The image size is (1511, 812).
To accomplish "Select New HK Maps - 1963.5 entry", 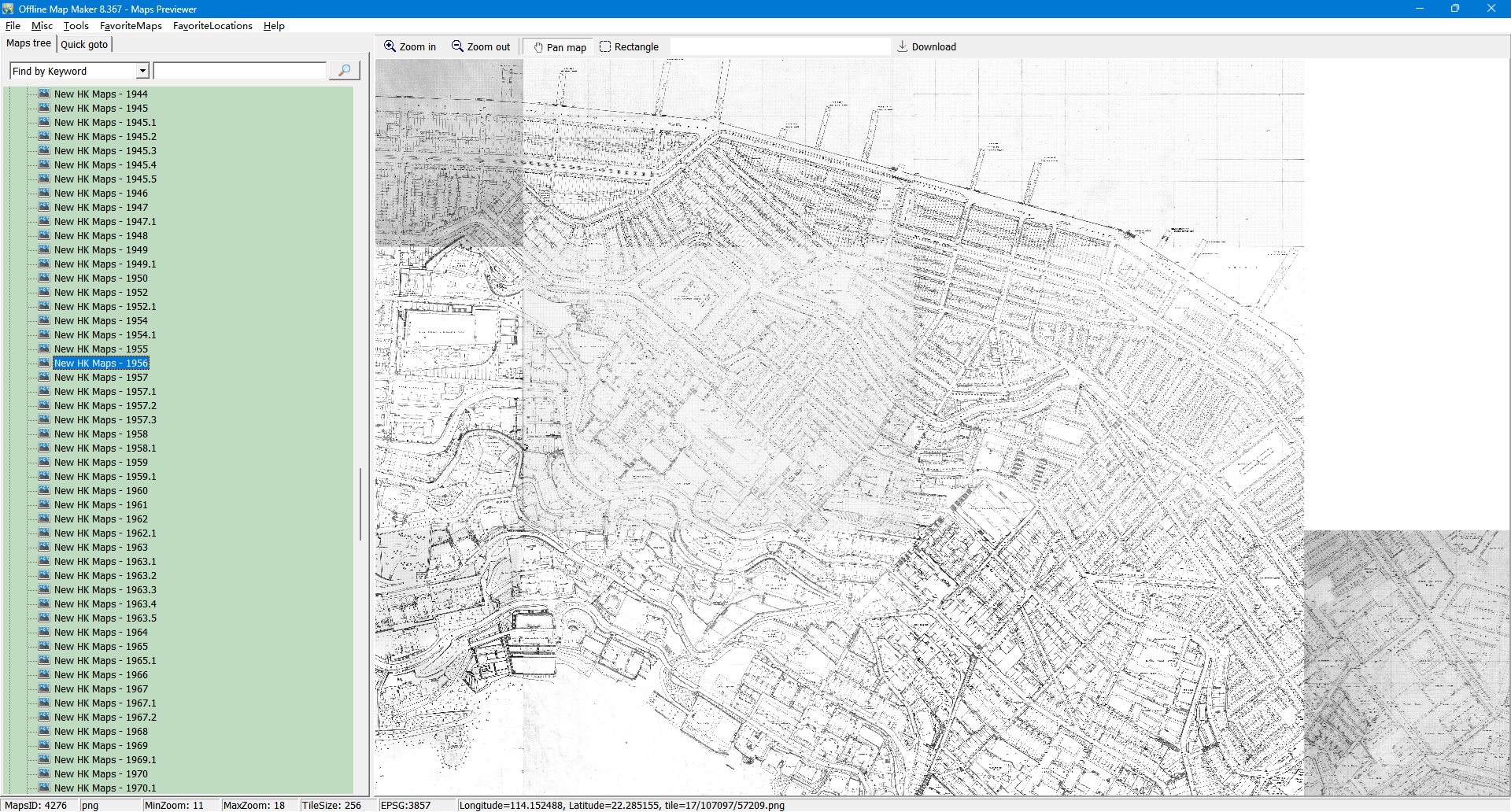I will [105, 618].
